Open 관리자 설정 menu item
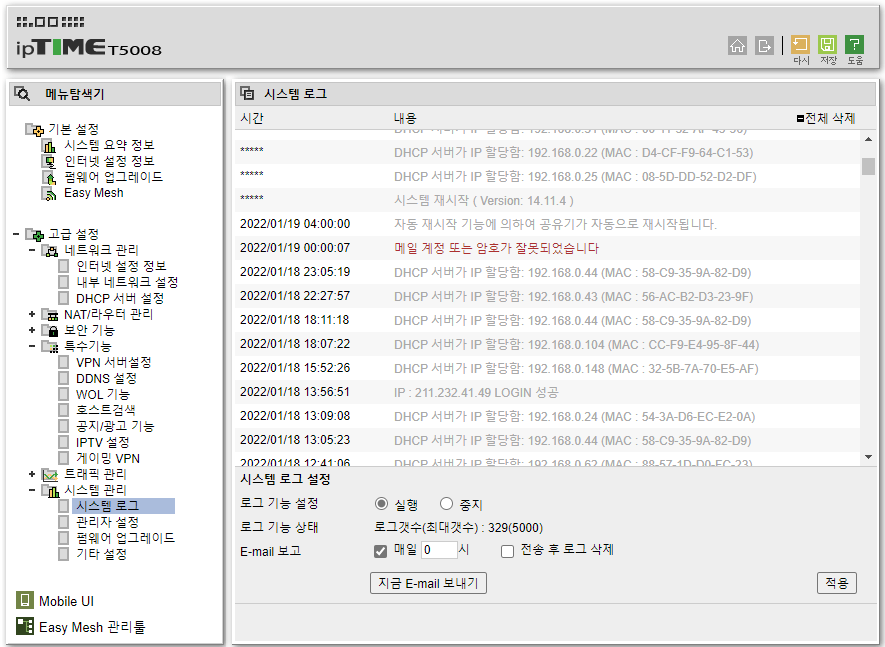Viewport: 885px width, 647px height. coord(107,522)
